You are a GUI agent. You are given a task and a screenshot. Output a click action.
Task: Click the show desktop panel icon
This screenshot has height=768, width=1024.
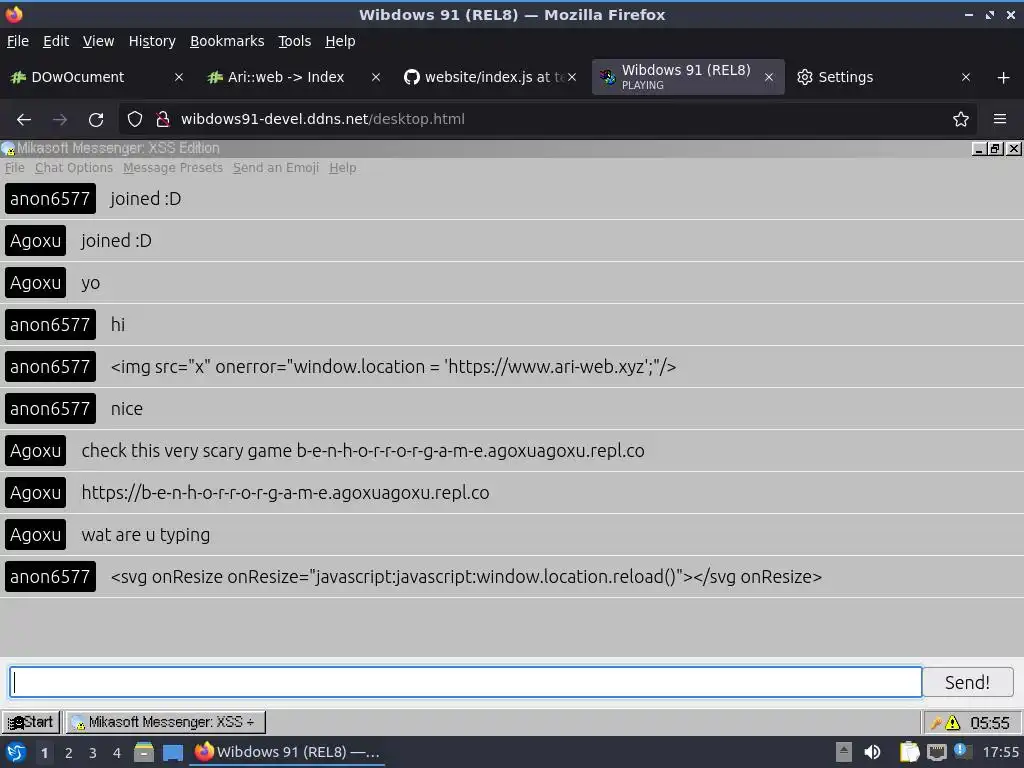(x=173, y=753)
